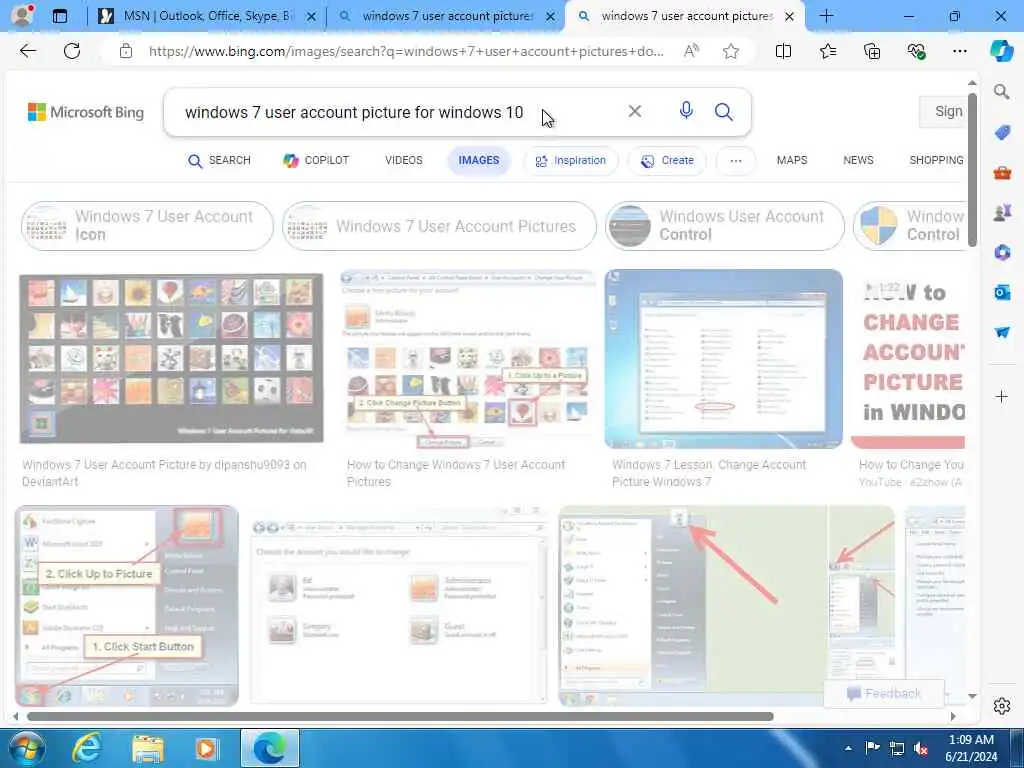Select Windows 7 User Account Icon suggestion
Viewport: 1024px width, 768px height.
point(147,226)
